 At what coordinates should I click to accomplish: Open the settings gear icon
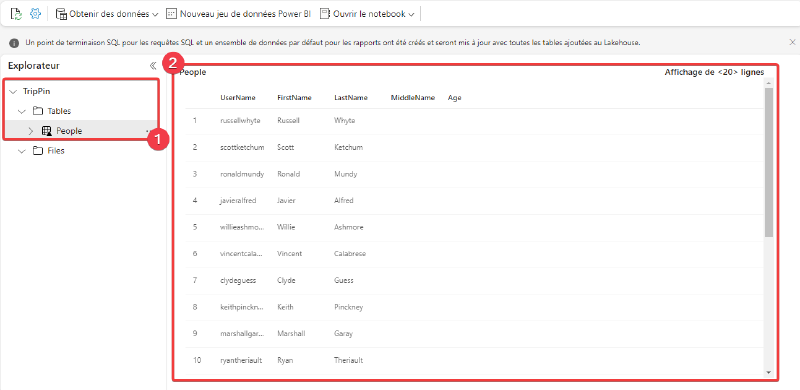tap(35, 14)
